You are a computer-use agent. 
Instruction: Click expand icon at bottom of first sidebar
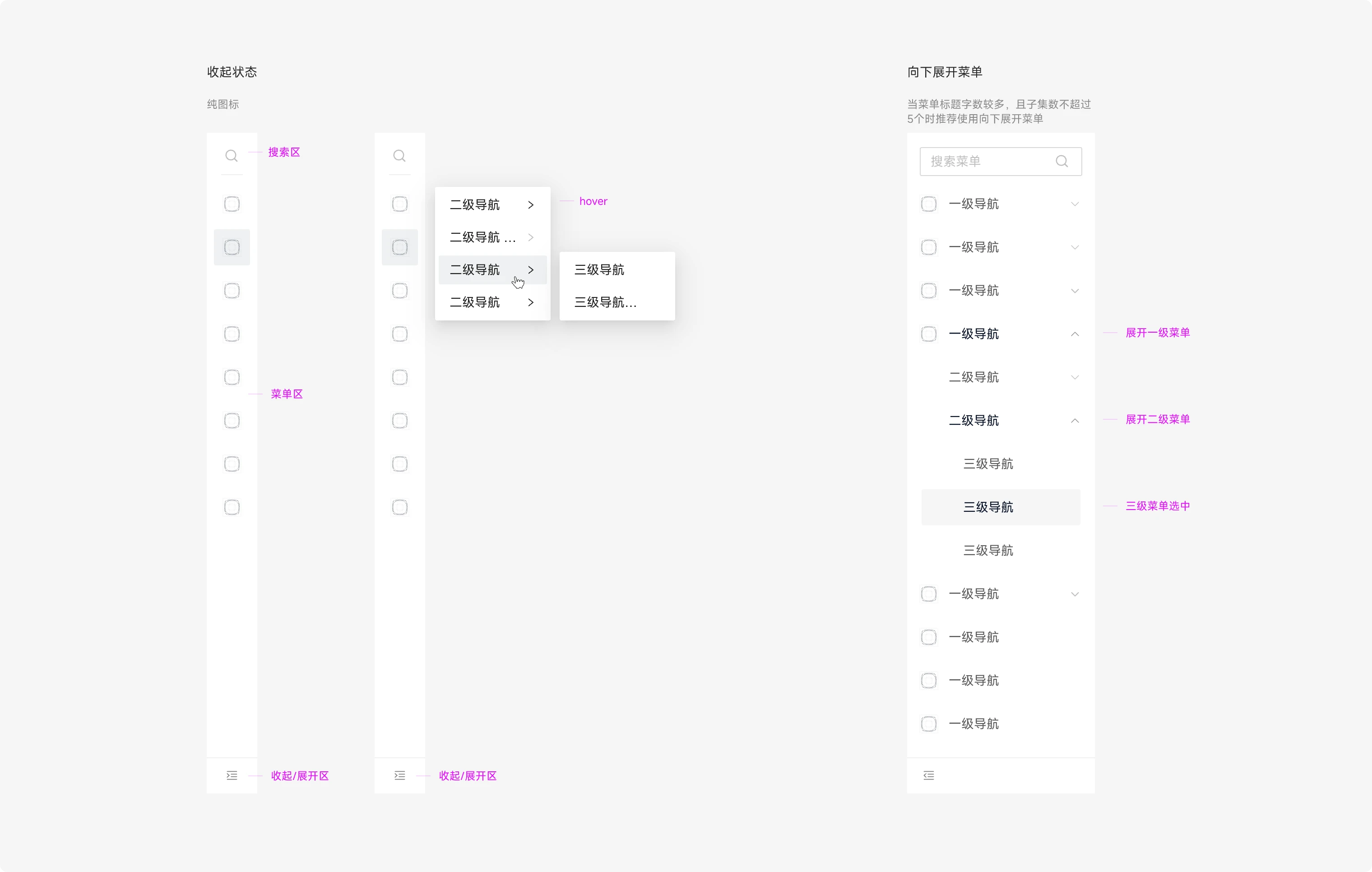[232, 775]
